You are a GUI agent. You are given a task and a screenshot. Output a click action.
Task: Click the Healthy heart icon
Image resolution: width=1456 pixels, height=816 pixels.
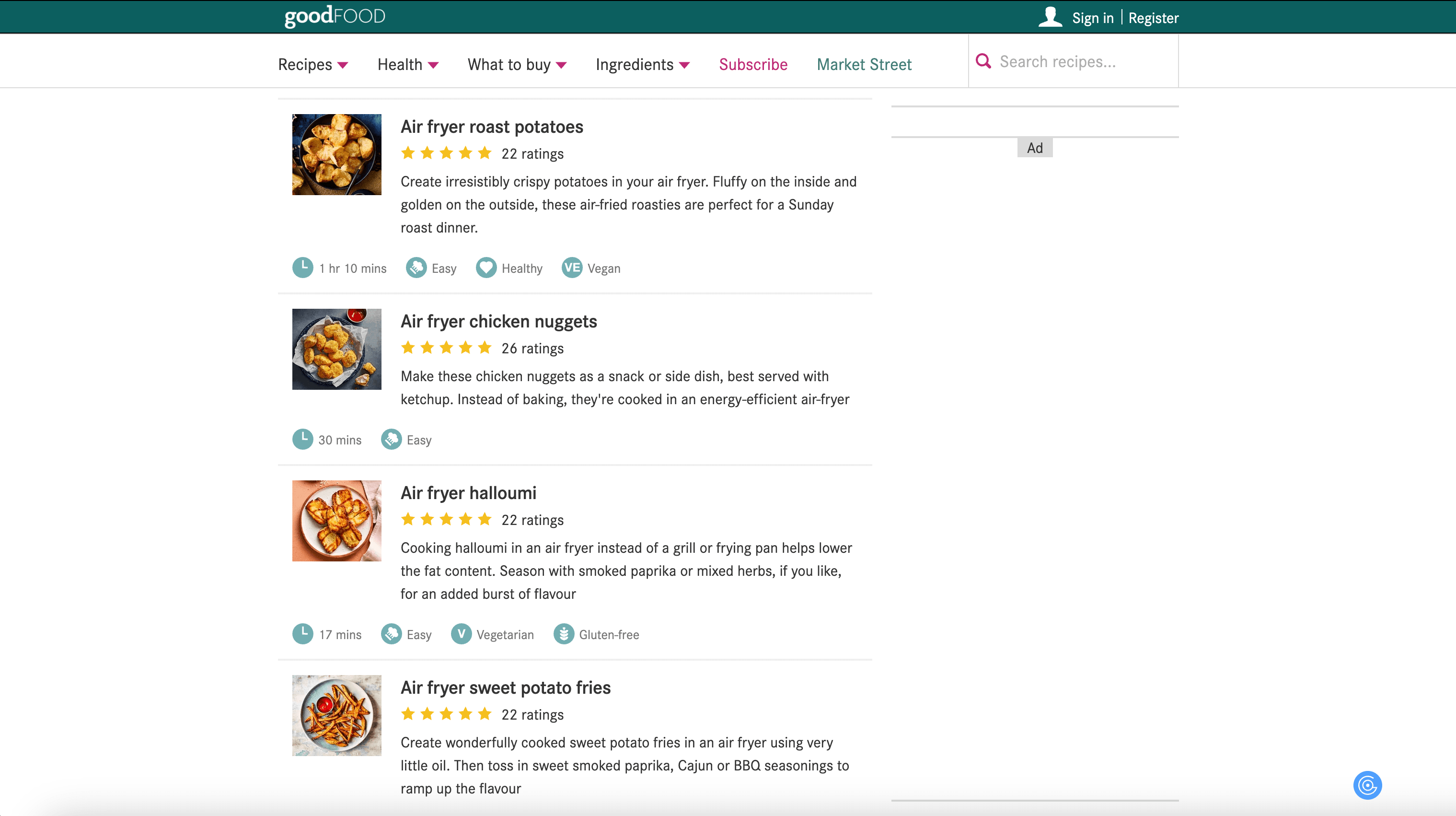(x=486, y=268)
